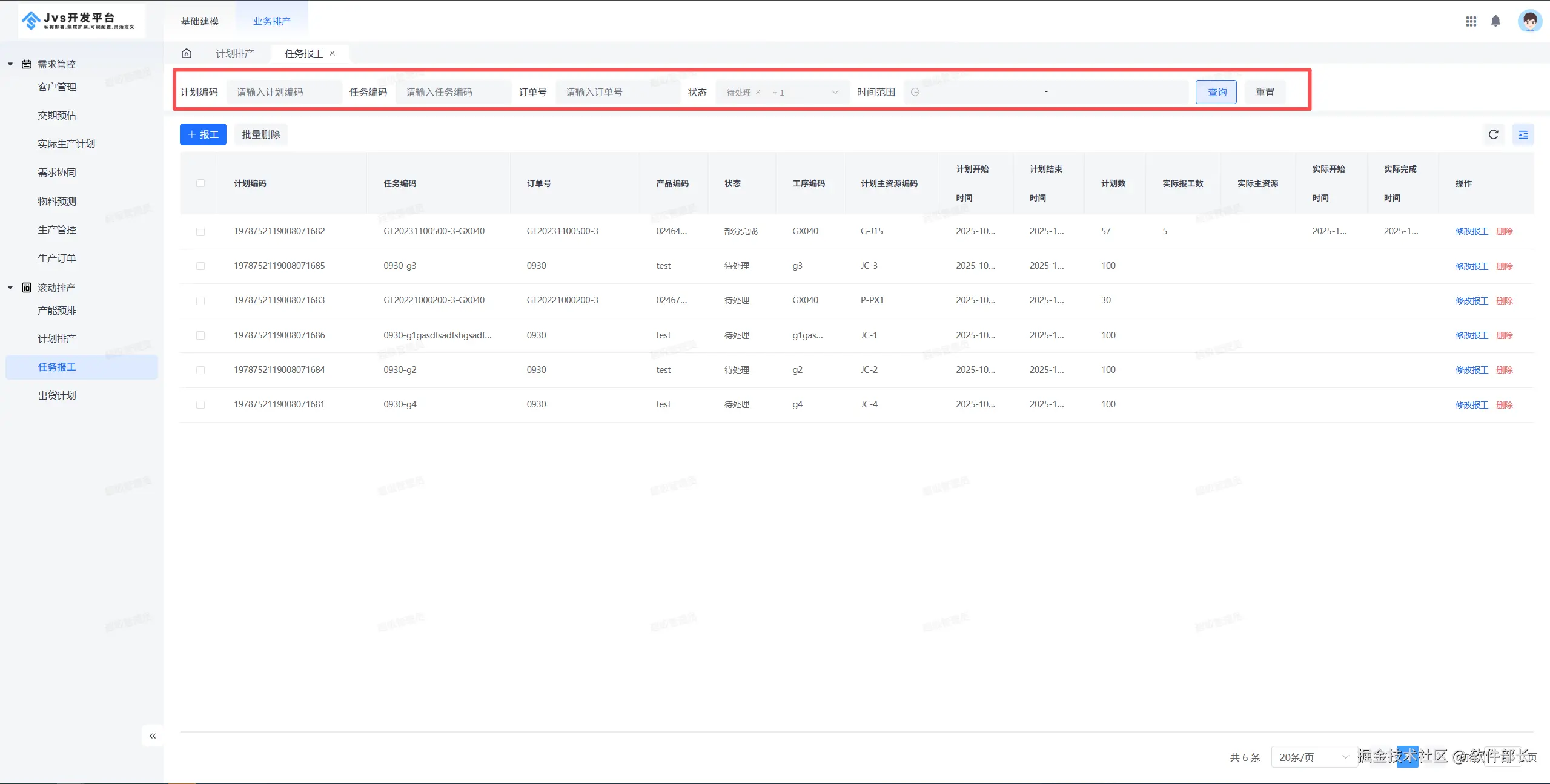Open the apps grid icon
The height and width of the screenshot is (784, 1550).
coord(1471,21)
